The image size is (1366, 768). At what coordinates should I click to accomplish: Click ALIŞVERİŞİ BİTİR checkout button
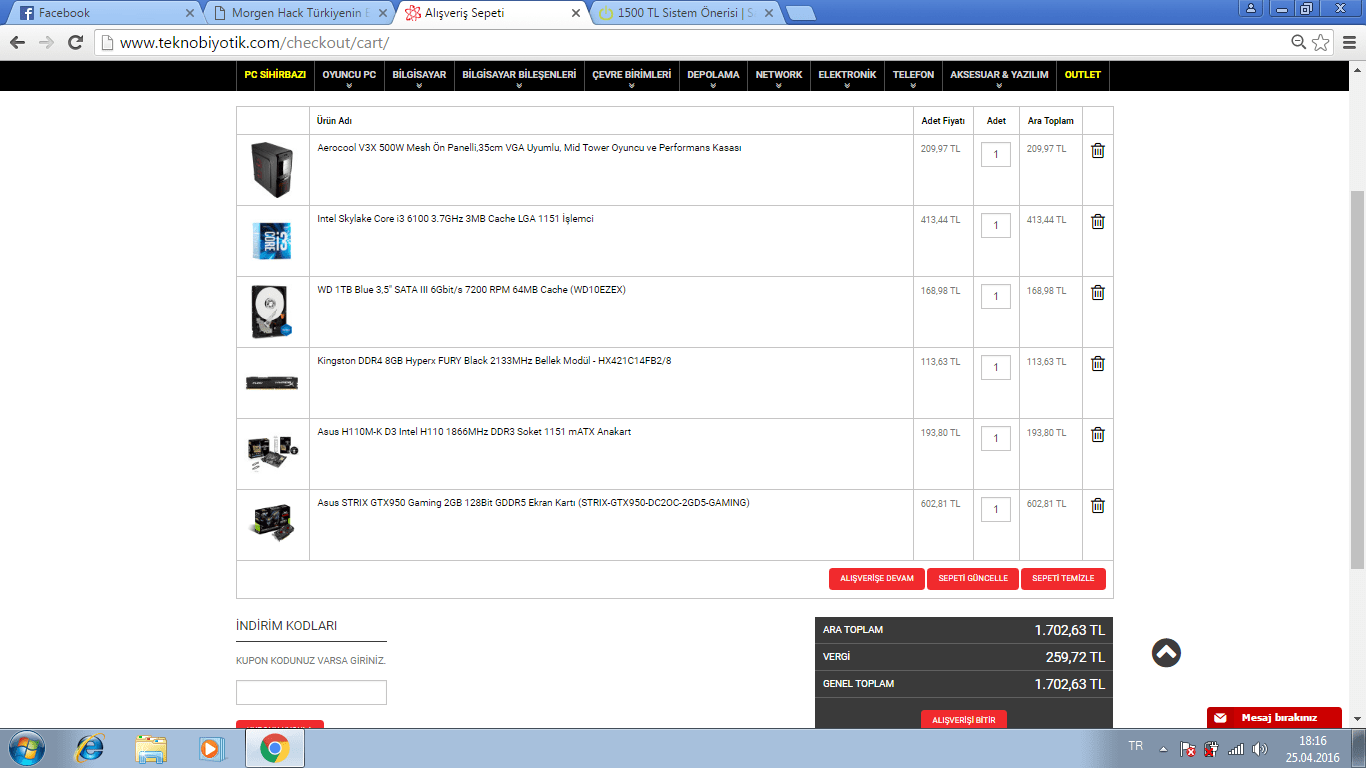(x=964, y=720)
